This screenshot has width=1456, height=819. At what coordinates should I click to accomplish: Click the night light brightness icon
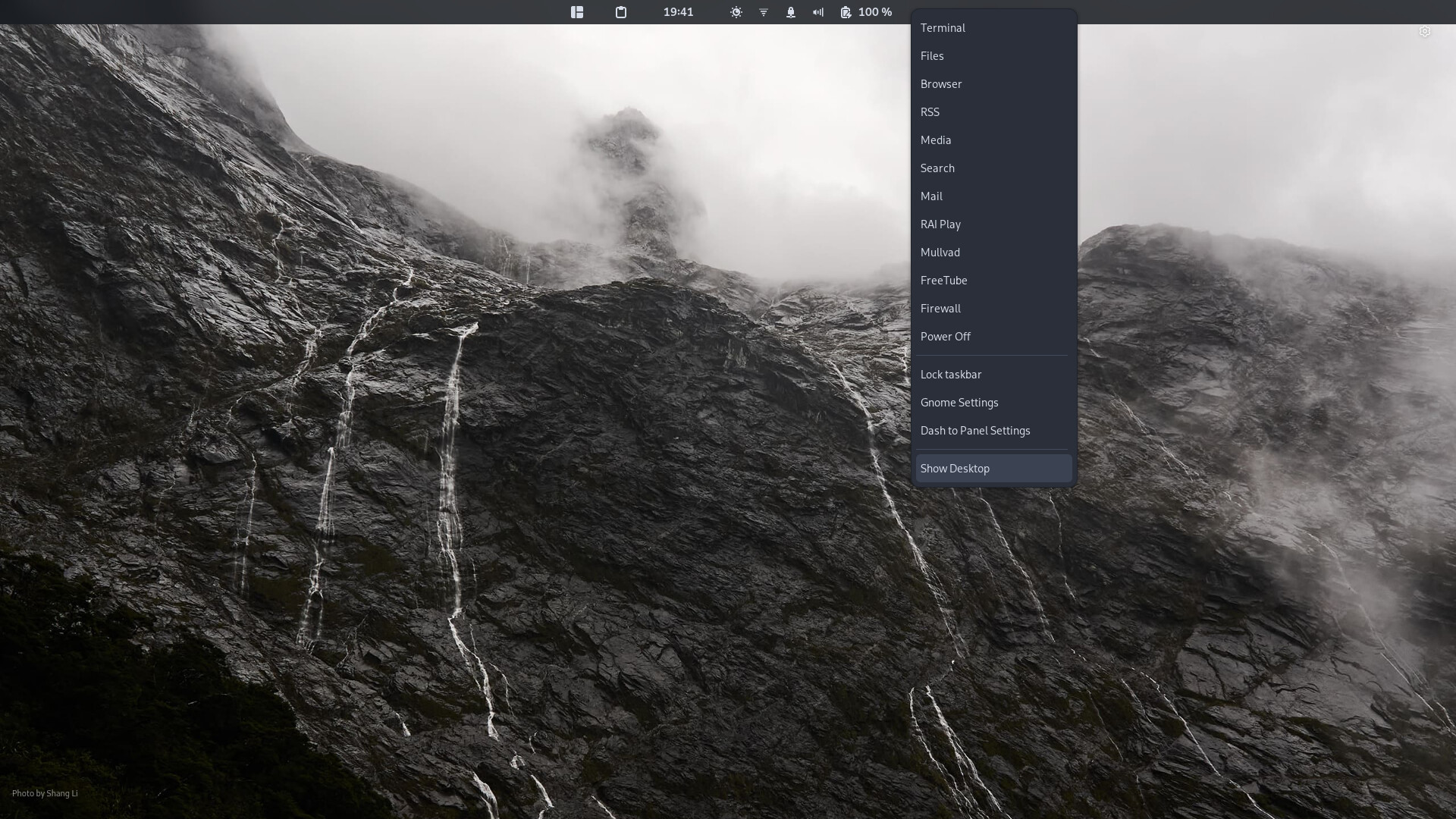(x=736, y=12)
